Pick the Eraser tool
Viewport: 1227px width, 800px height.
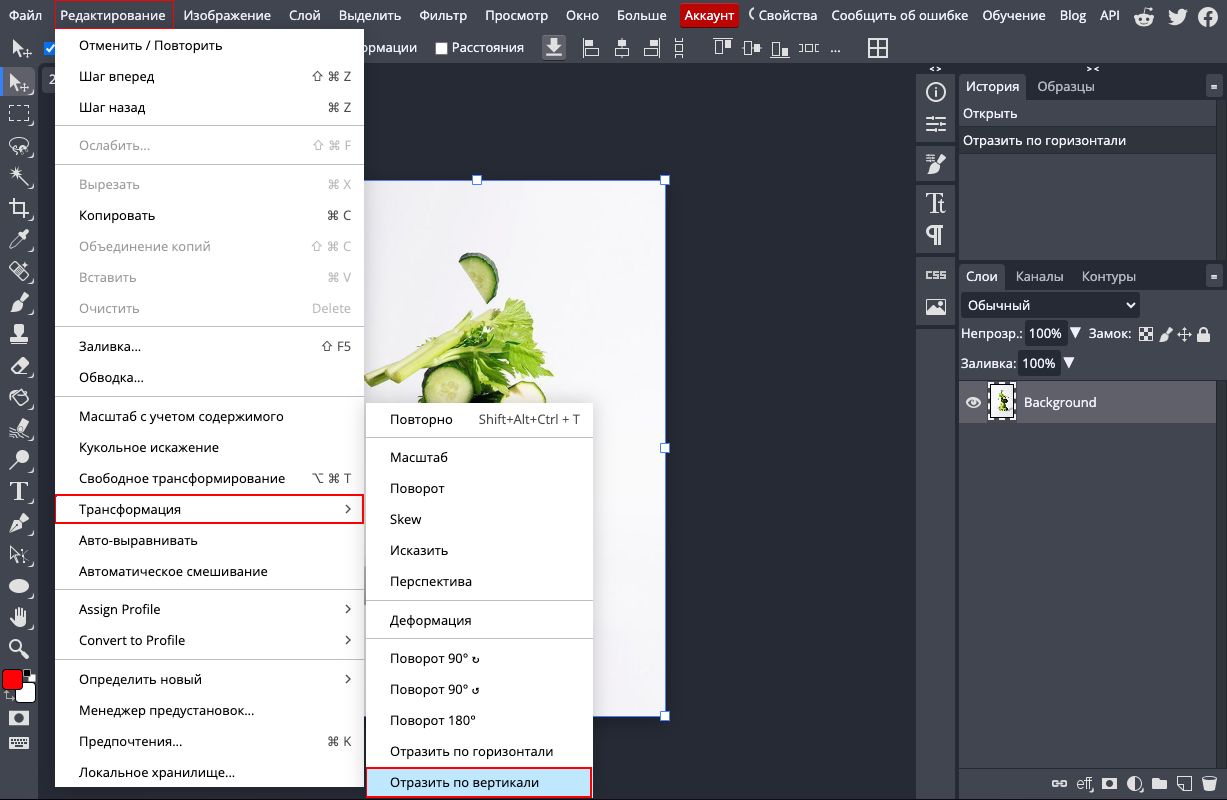click(18, 365)
